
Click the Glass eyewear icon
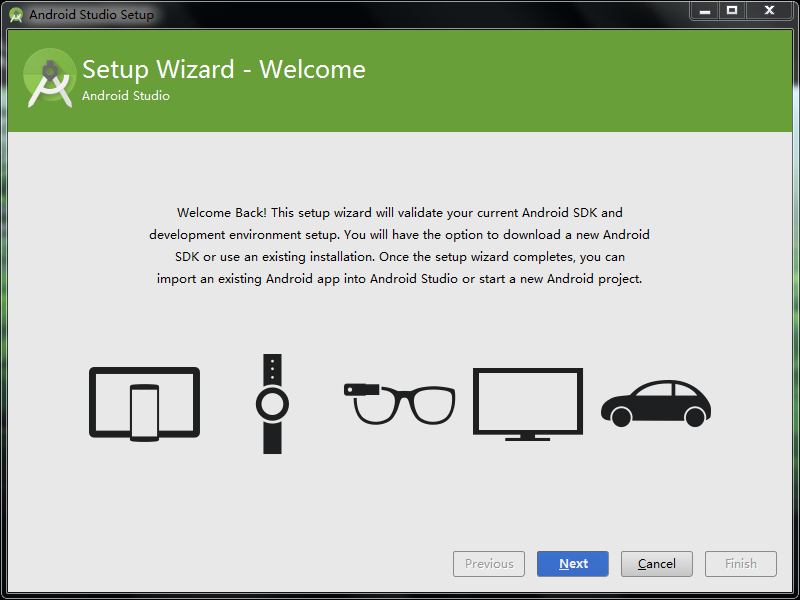pyautogui.click(x=399, y=404)
